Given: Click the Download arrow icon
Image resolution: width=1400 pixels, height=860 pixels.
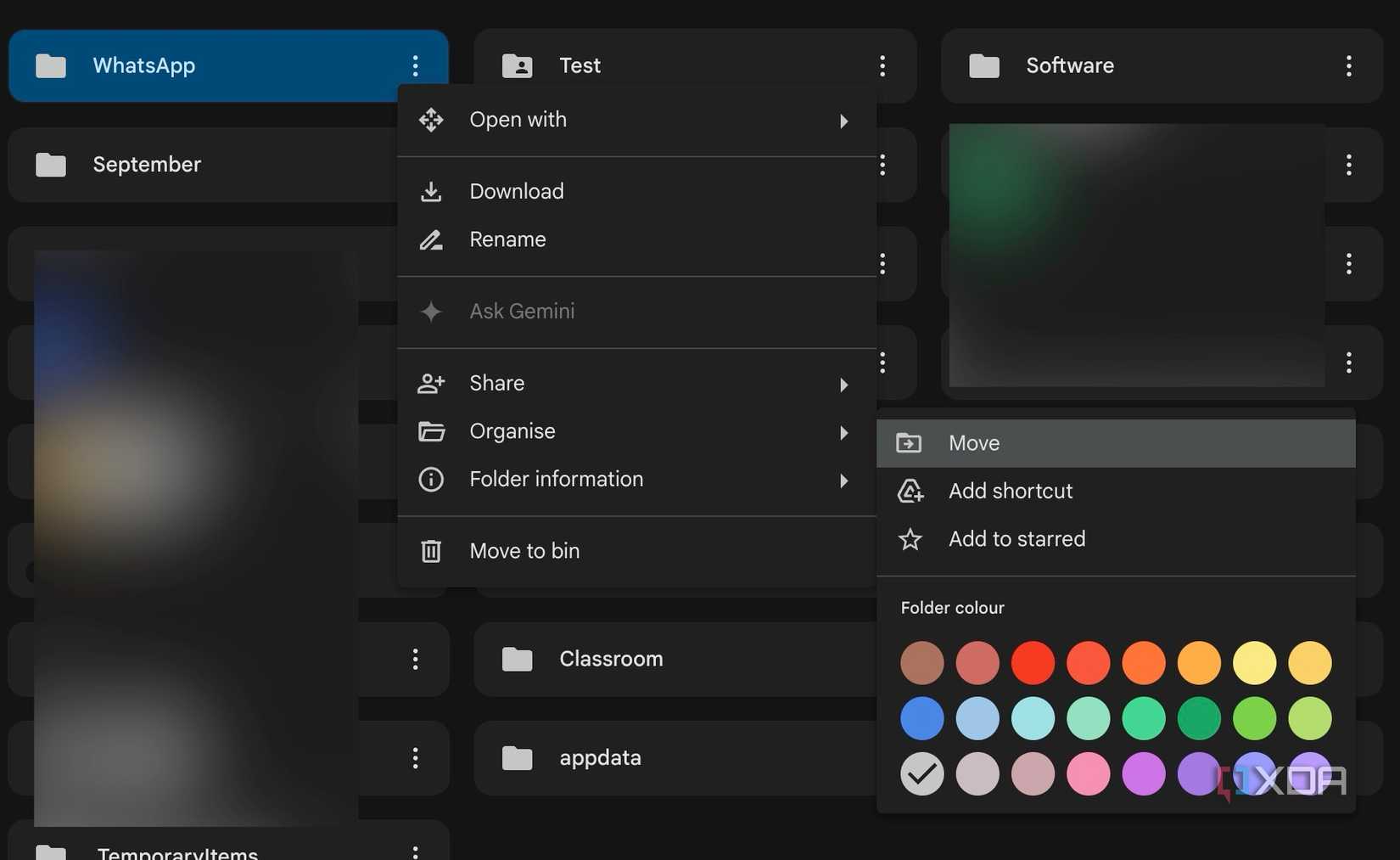Looking at the screenshot, I should pos(431,191).
